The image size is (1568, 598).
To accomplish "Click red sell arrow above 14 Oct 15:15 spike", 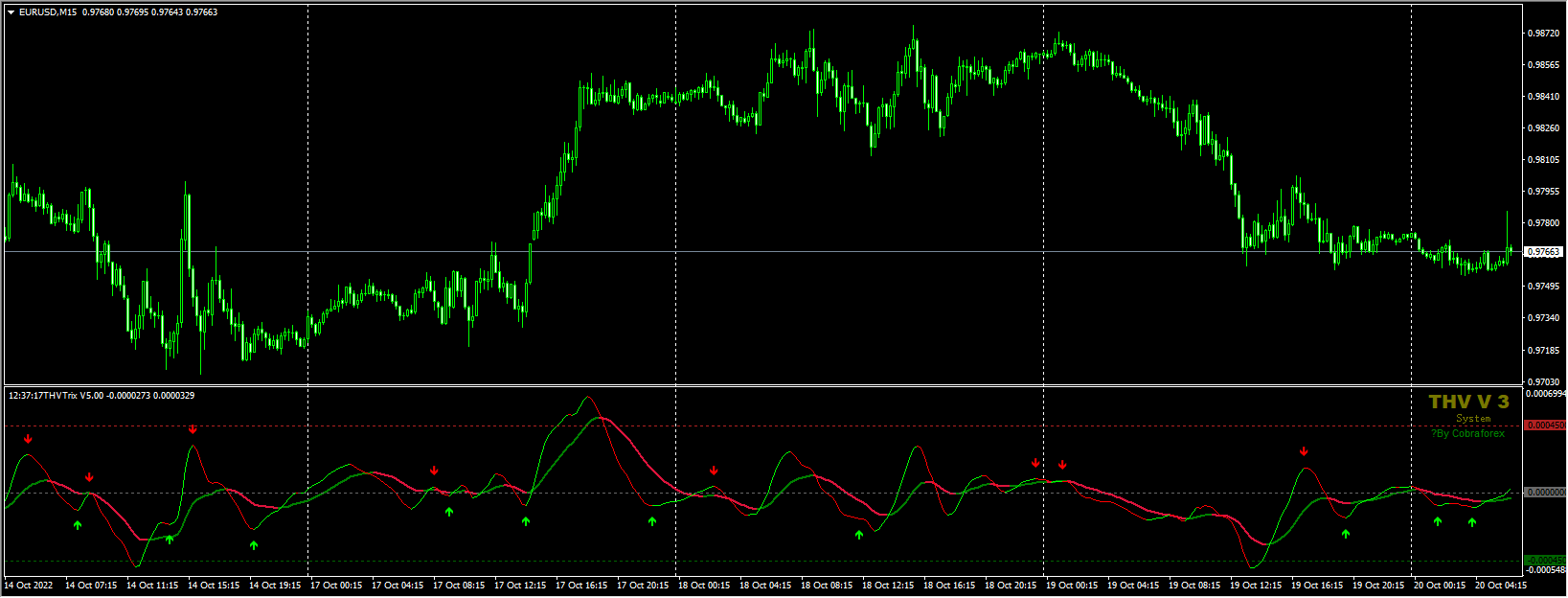I will tap(193, 429).
